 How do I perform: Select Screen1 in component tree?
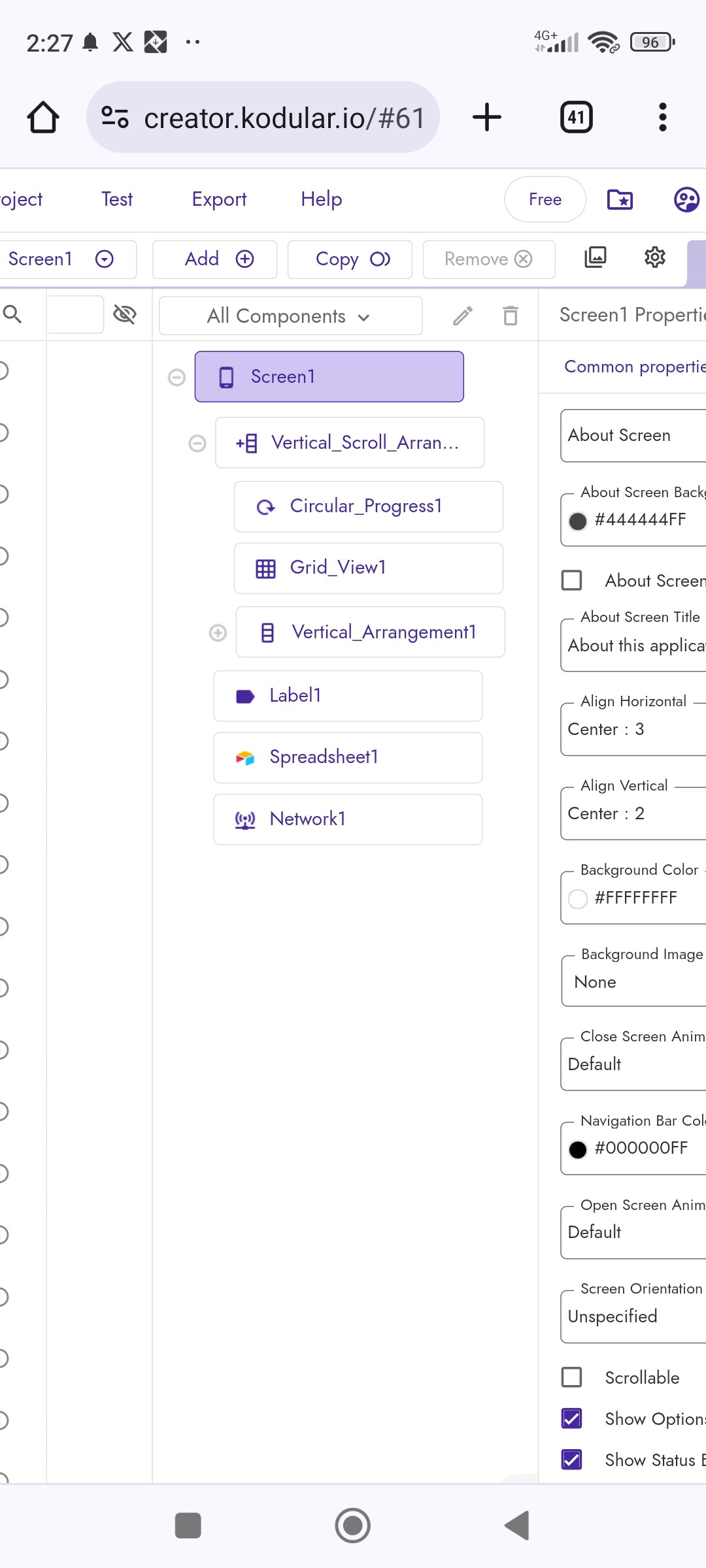(329, 377)
